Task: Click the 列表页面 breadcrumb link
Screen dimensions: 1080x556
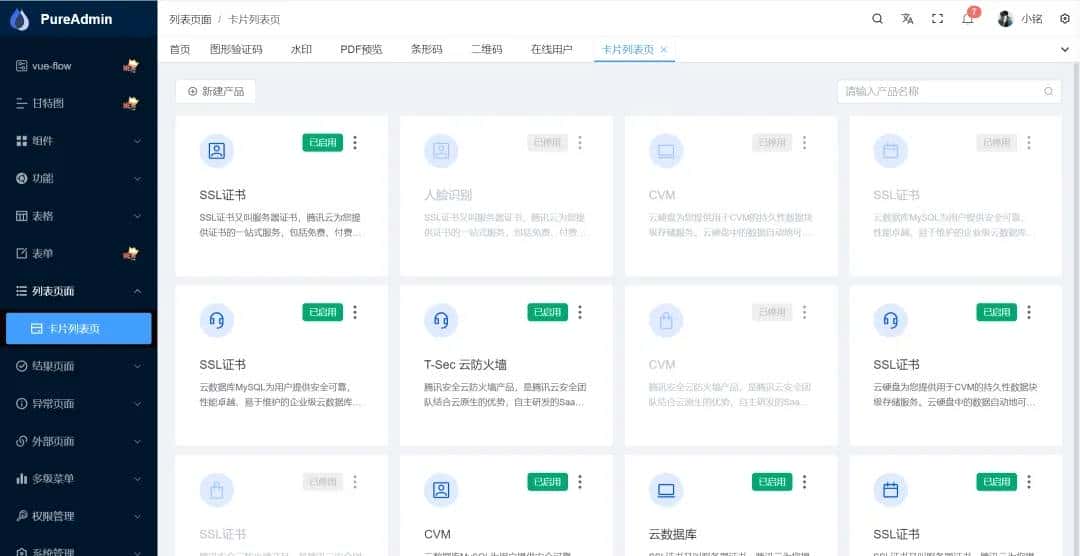Action: pyautogui.click(x=190, y=19)
